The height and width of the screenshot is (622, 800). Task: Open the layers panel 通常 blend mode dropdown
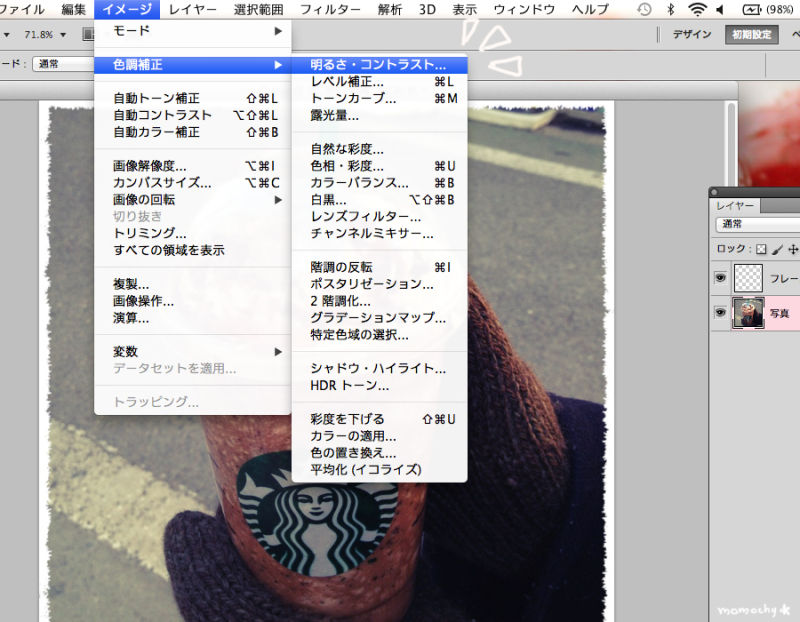coord(758,224)
